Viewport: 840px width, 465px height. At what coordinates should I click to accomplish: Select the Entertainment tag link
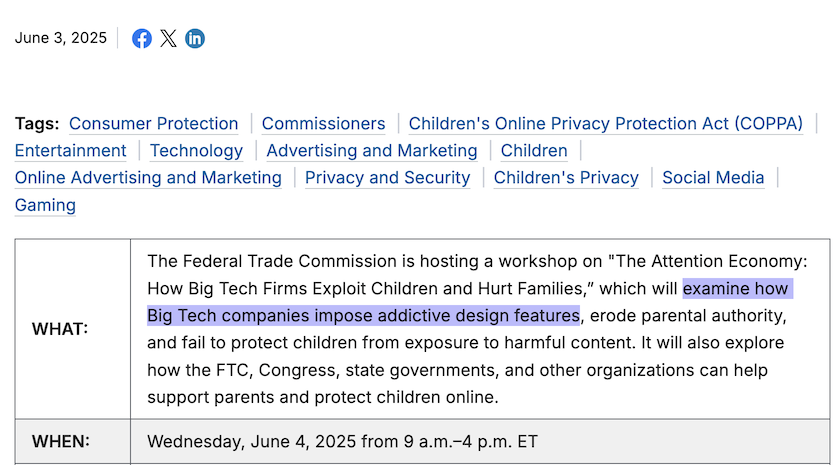coord(71,151)
